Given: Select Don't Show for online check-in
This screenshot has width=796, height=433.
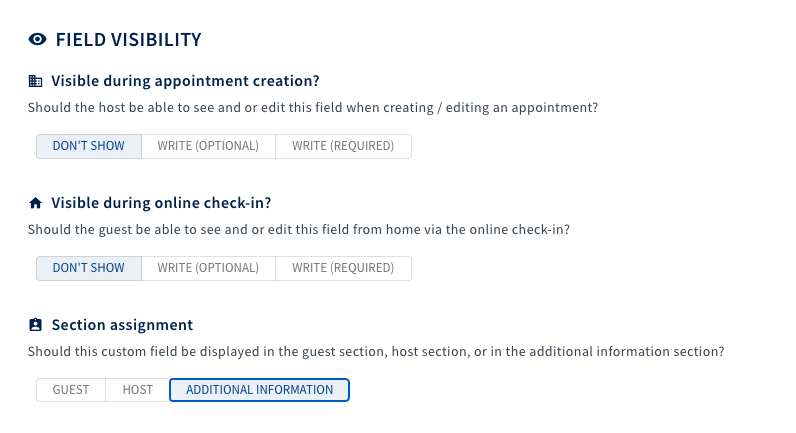Looking at the screenshot, I should pyautogui.click(x=89, y=268).
